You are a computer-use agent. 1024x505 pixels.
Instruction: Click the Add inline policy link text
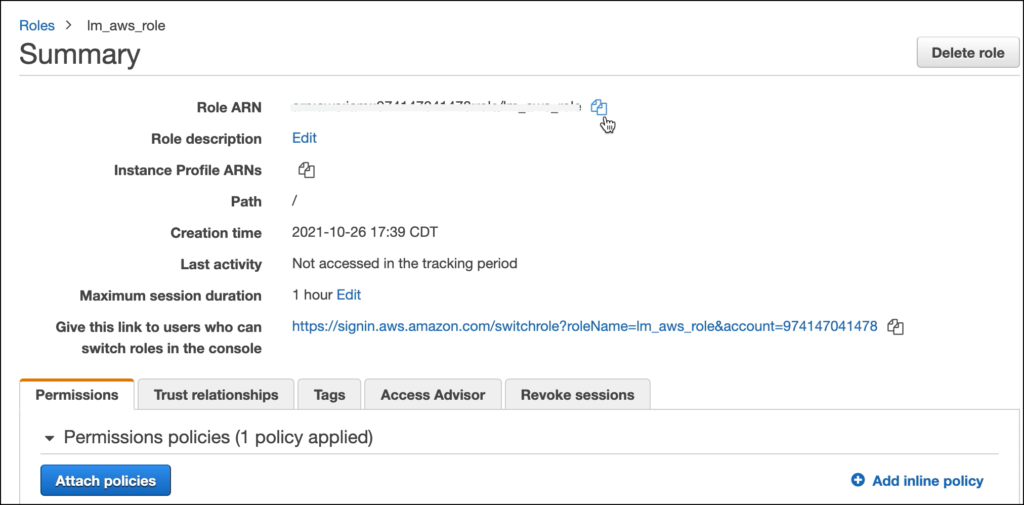[x=927, y=481]
